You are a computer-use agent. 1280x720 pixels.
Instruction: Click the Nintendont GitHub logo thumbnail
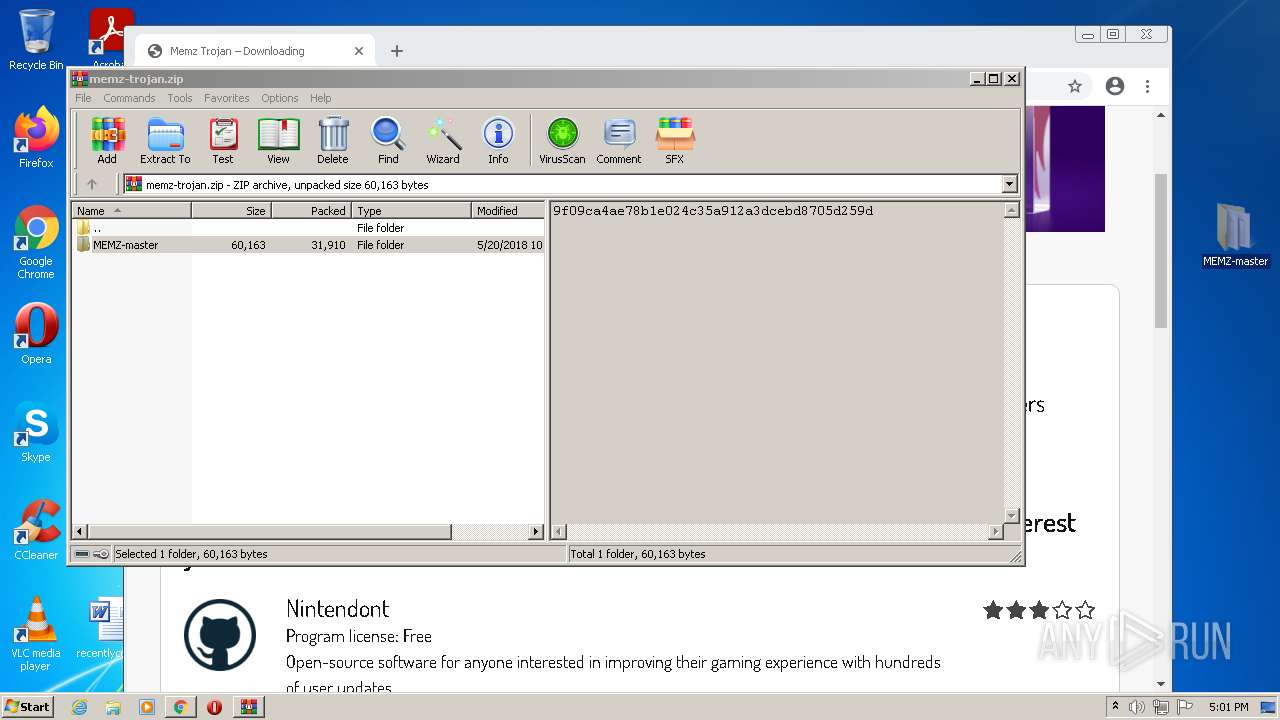click(220, 635)
